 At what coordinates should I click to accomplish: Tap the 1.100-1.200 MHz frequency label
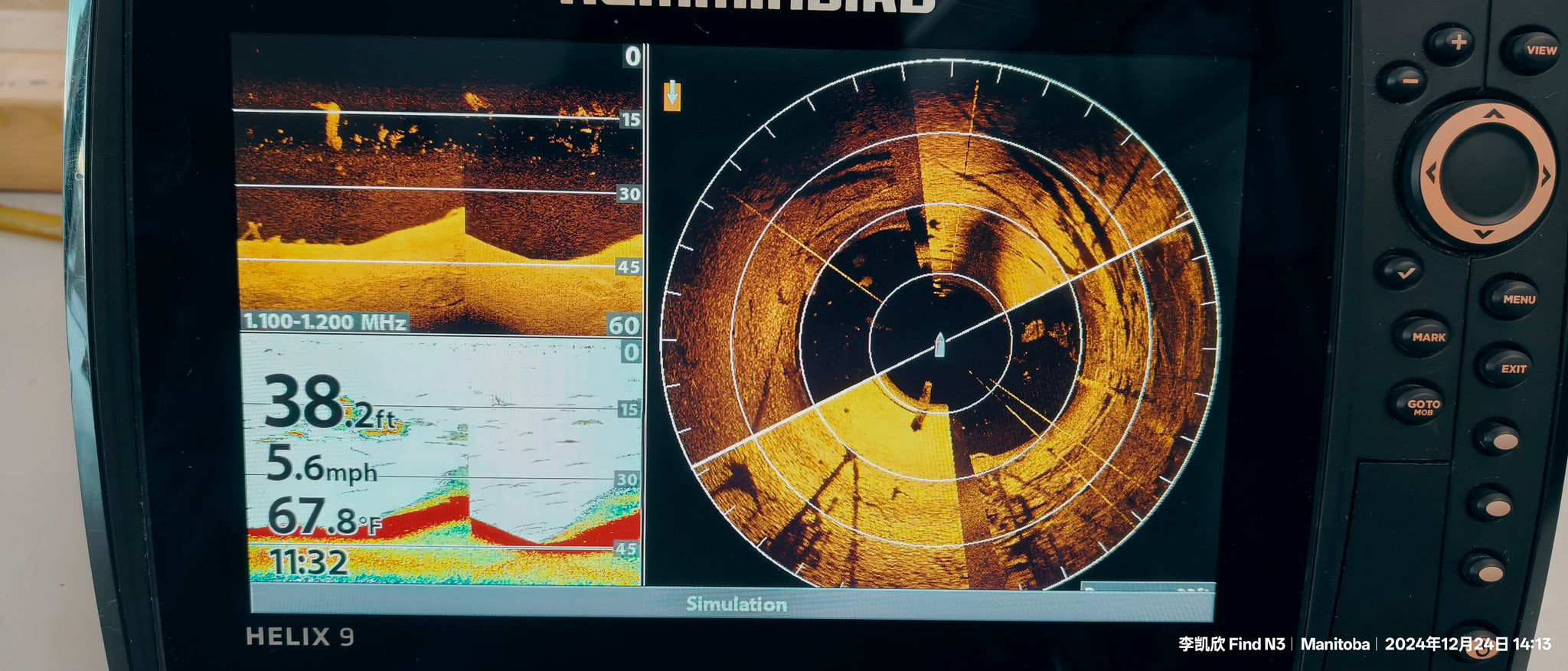325,322
